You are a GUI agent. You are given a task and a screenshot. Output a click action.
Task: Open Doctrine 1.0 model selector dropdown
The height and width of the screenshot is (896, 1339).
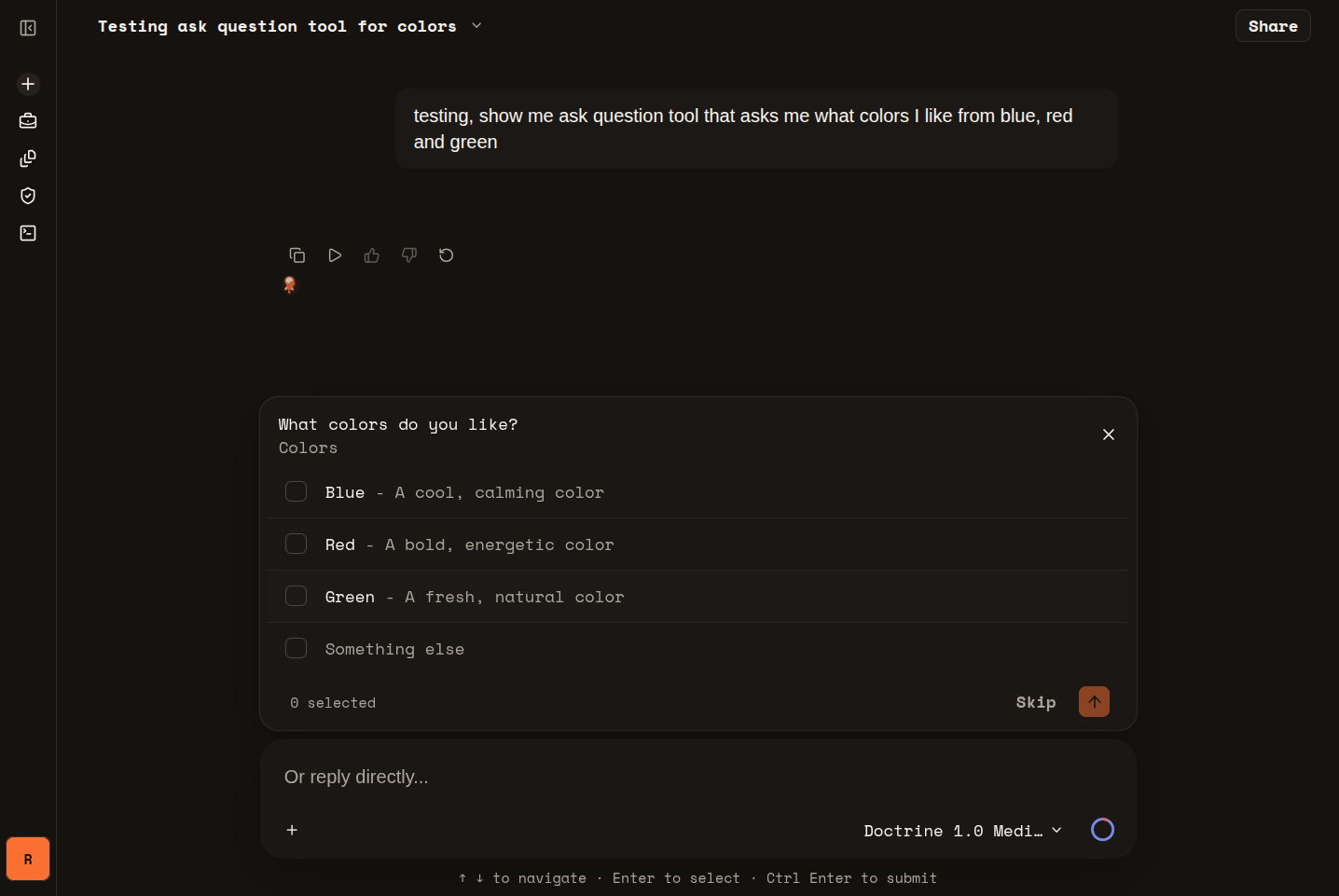pyautogui.click(x=962, y=831)
